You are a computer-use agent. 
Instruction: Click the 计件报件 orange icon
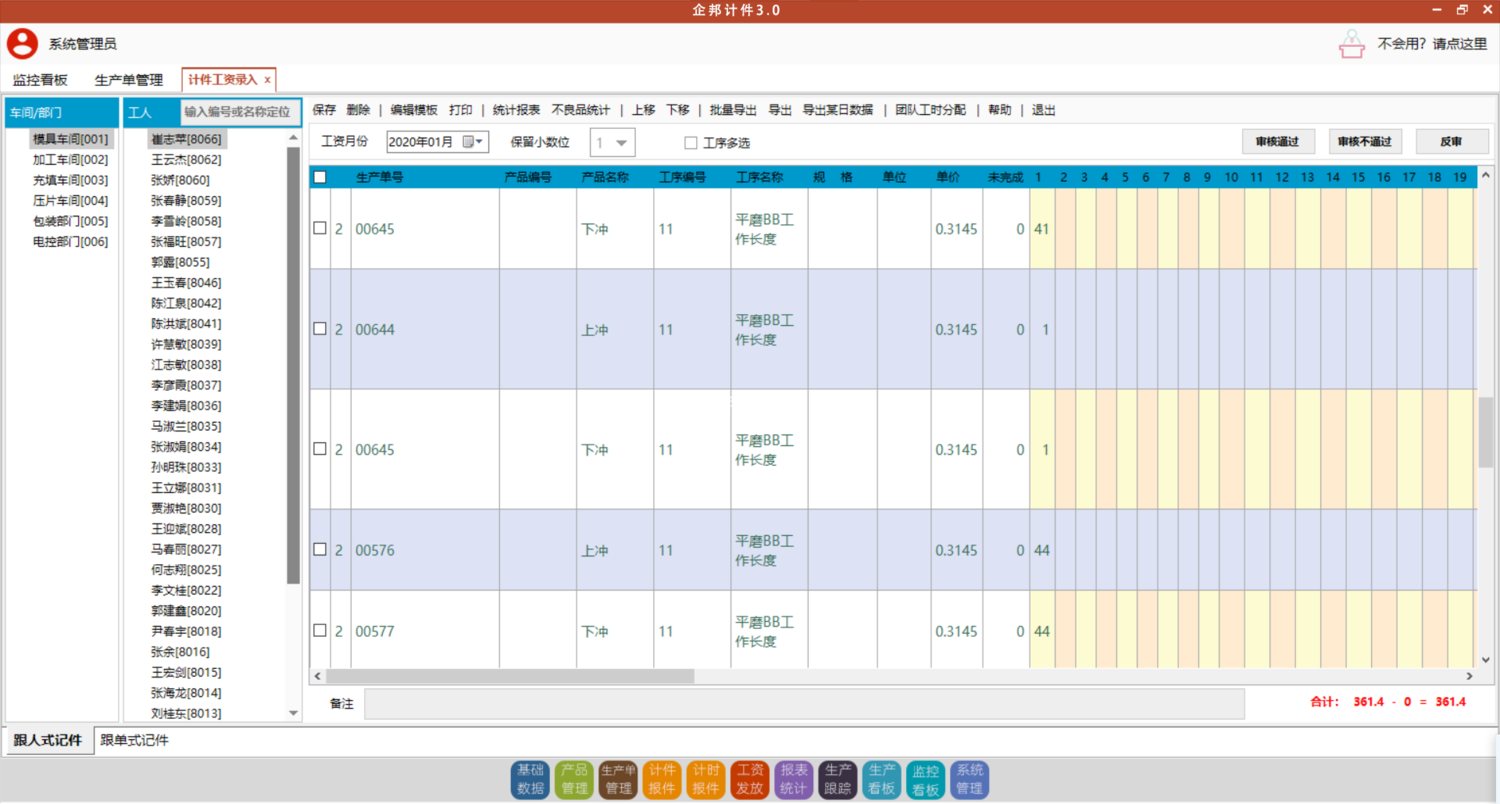(x=662, y=779)
